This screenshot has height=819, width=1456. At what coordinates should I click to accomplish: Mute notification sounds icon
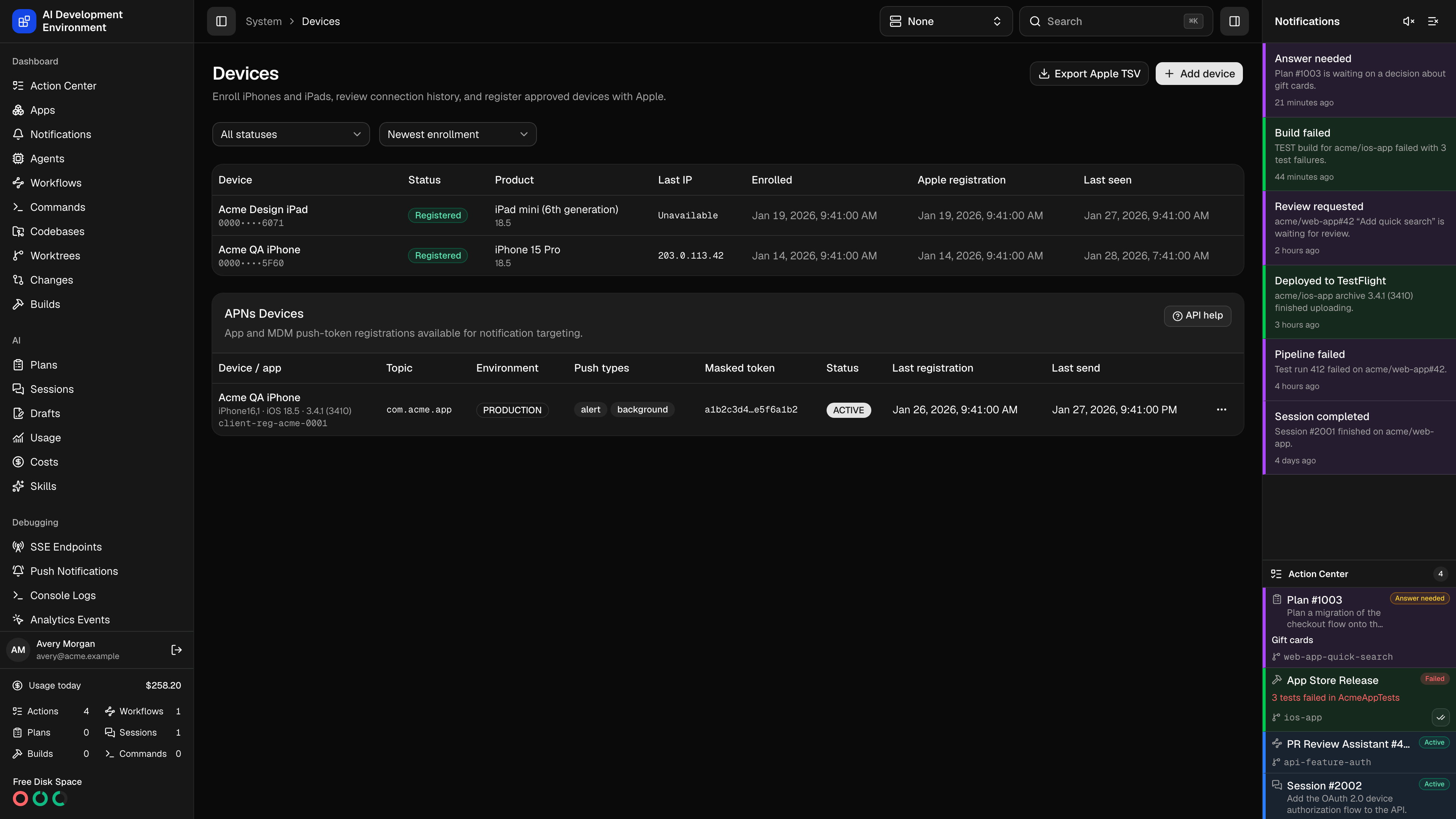tap(1409, 21)
